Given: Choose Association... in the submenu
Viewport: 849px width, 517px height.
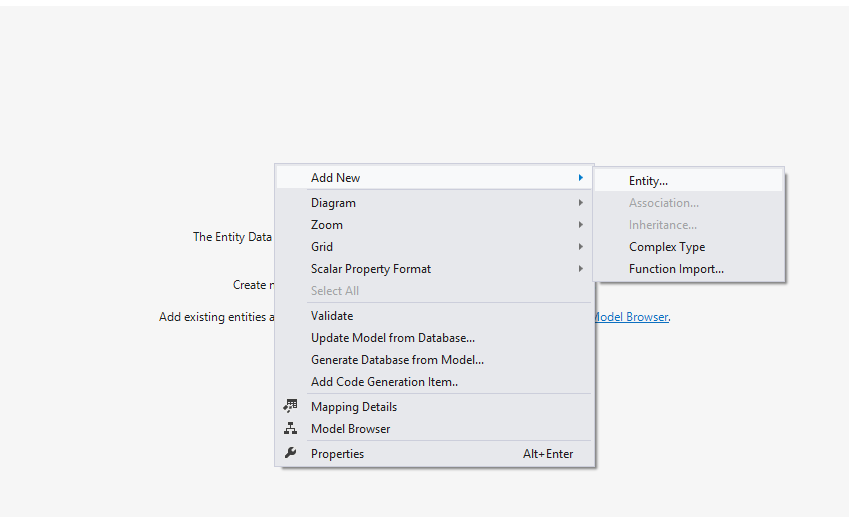Looking at the screenshot, I should pyautogui.click(x=688, y=203).
